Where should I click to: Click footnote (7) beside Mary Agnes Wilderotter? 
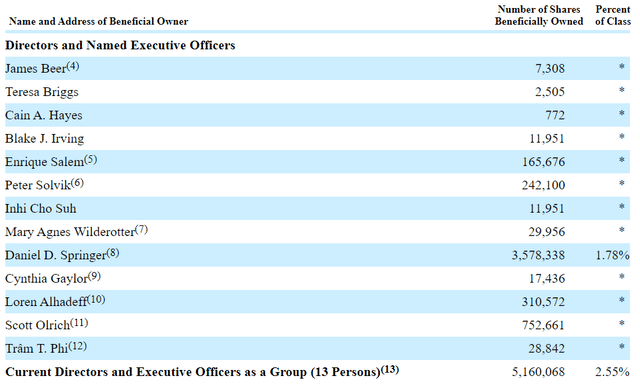pos(141,229)
